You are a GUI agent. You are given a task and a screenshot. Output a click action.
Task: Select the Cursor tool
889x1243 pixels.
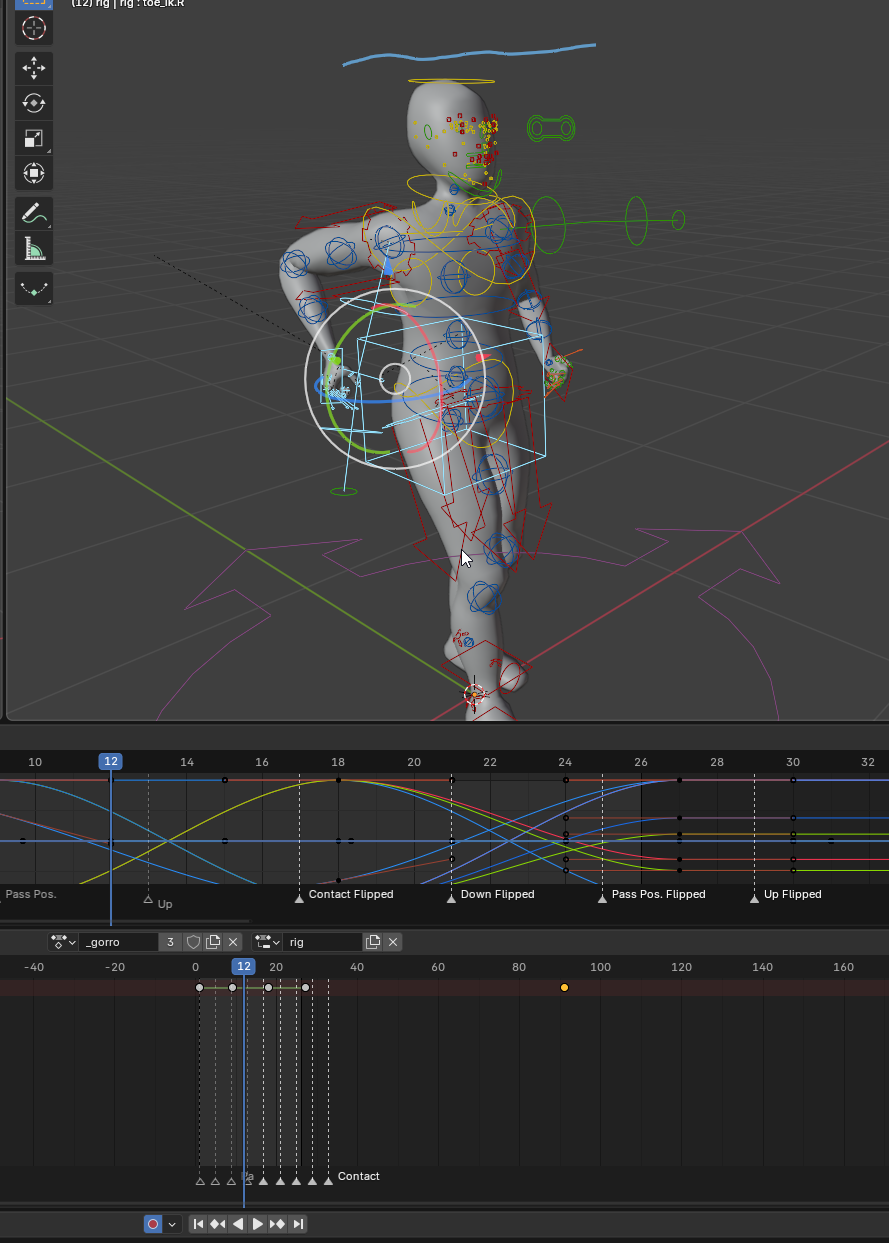pos(34,28)
